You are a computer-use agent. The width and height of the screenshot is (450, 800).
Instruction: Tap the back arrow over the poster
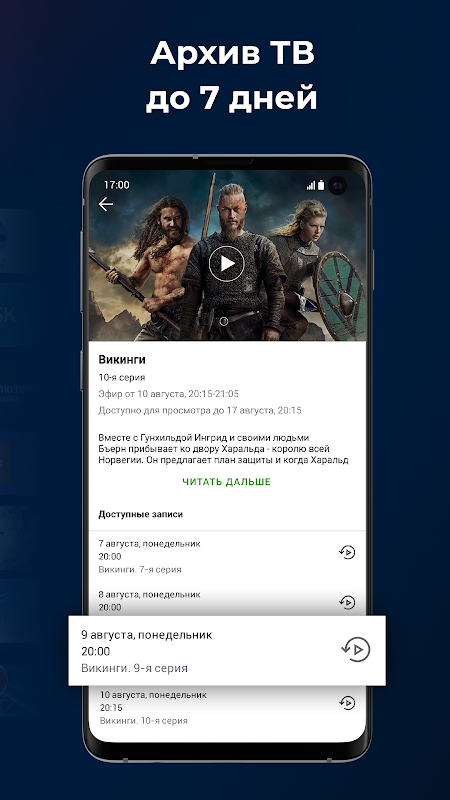click(106, 204)
